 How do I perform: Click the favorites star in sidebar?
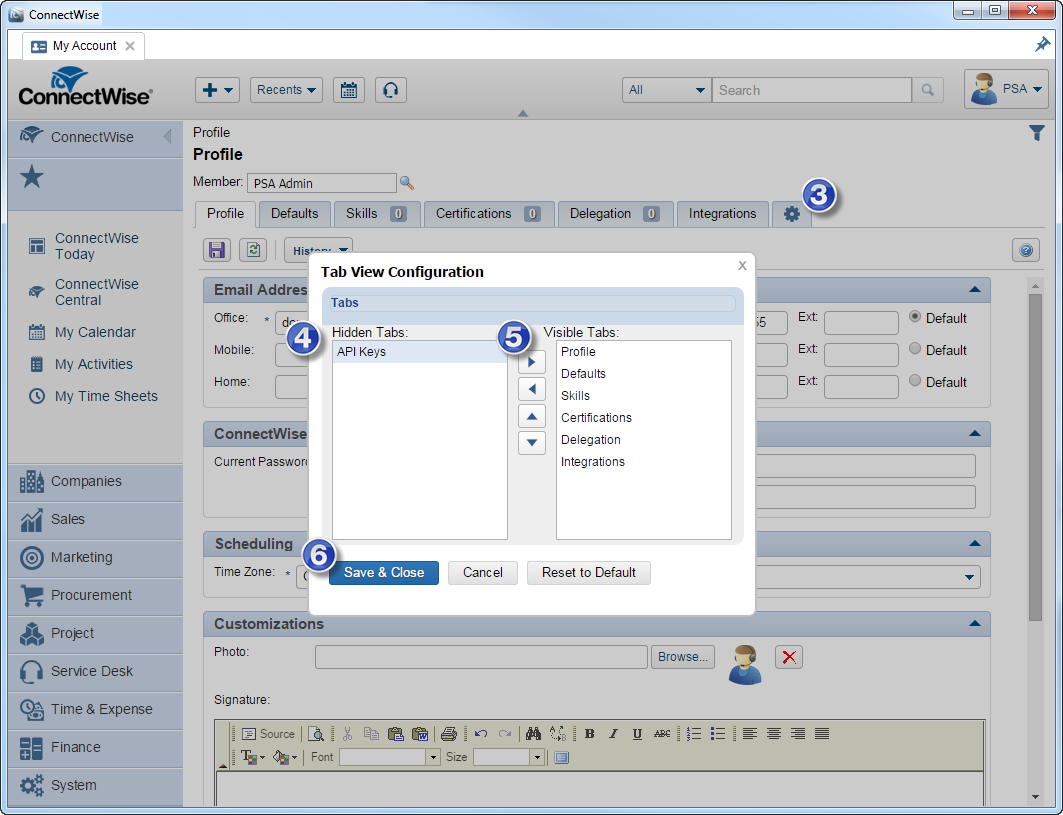coord(32,178)
